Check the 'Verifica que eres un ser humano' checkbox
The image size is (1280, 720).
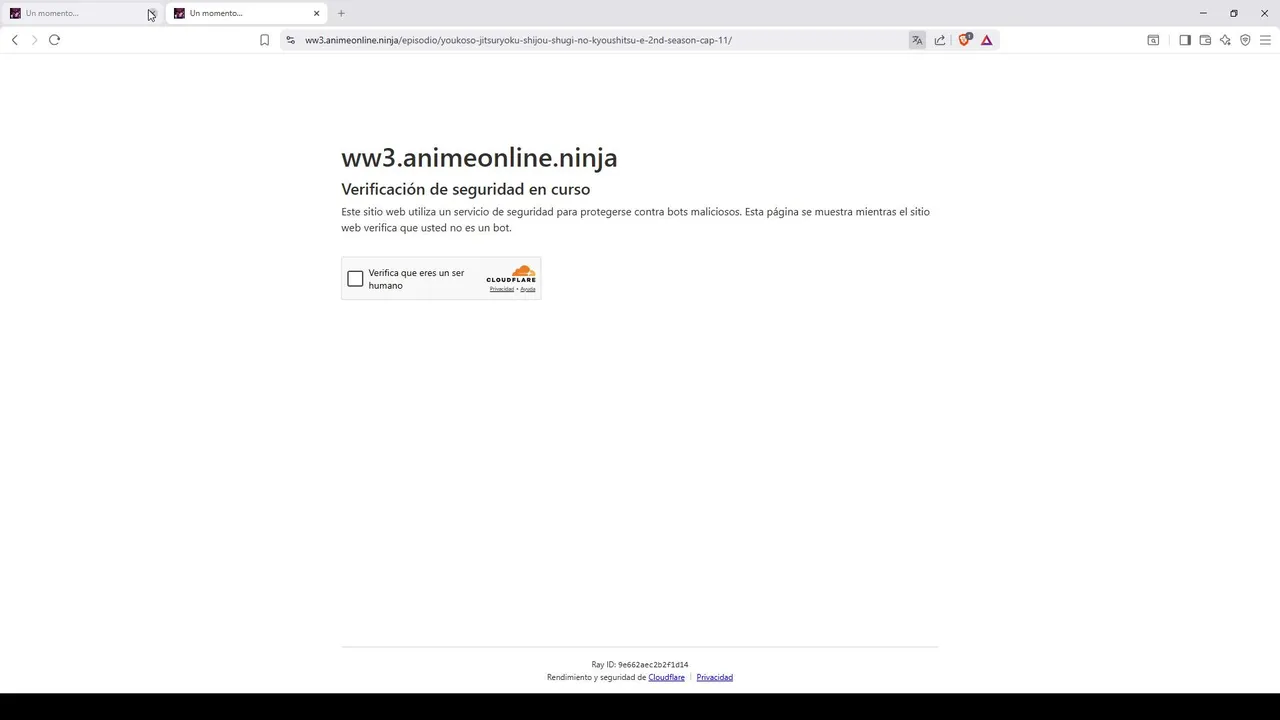(355, 279)
